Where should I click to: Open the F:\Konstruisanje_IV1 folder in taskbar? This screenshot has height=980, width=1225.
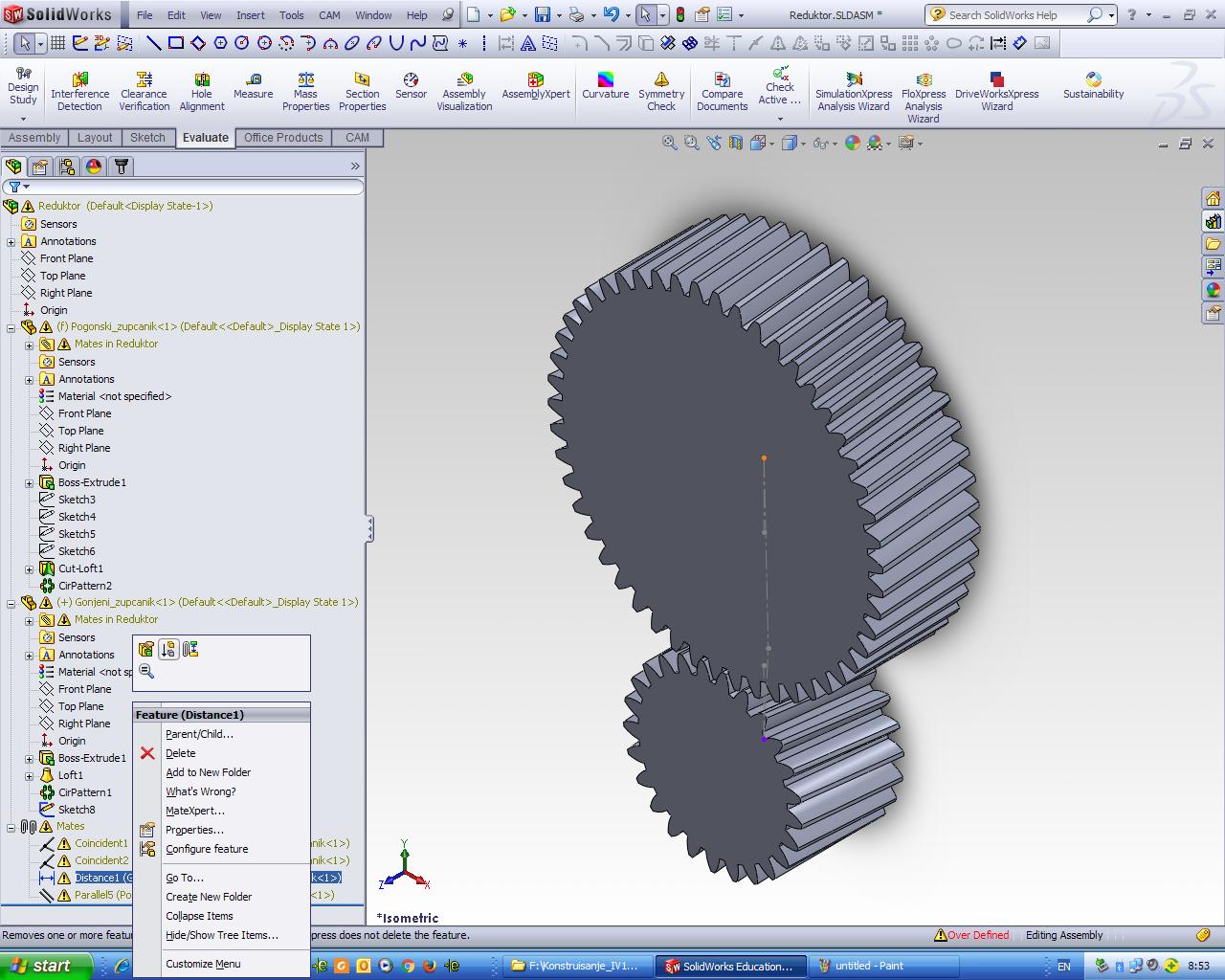(579, 967)
